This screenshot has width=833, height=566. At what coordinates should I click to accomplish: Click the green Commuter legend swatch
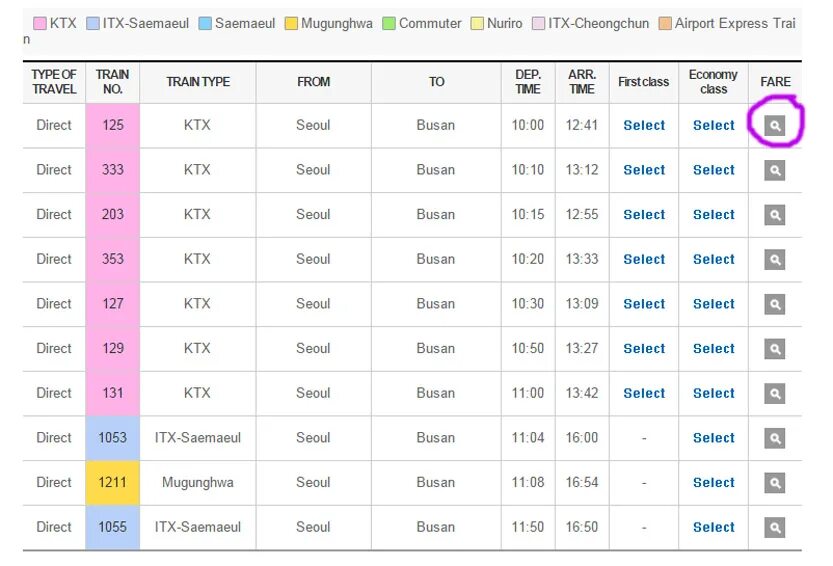[389, 23]
